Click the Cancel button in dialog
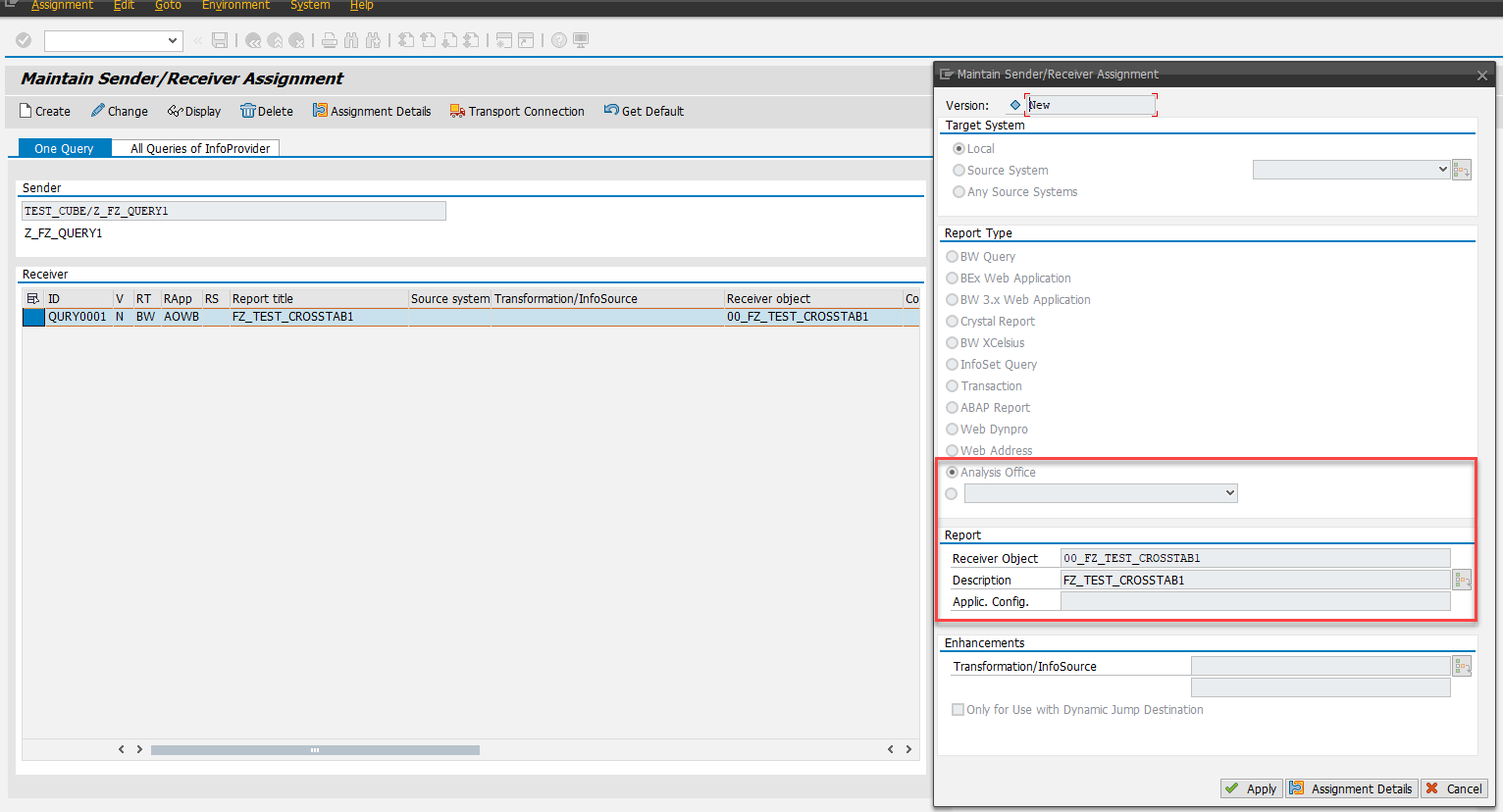1503x812 pixels. [x=1454, y=788]
